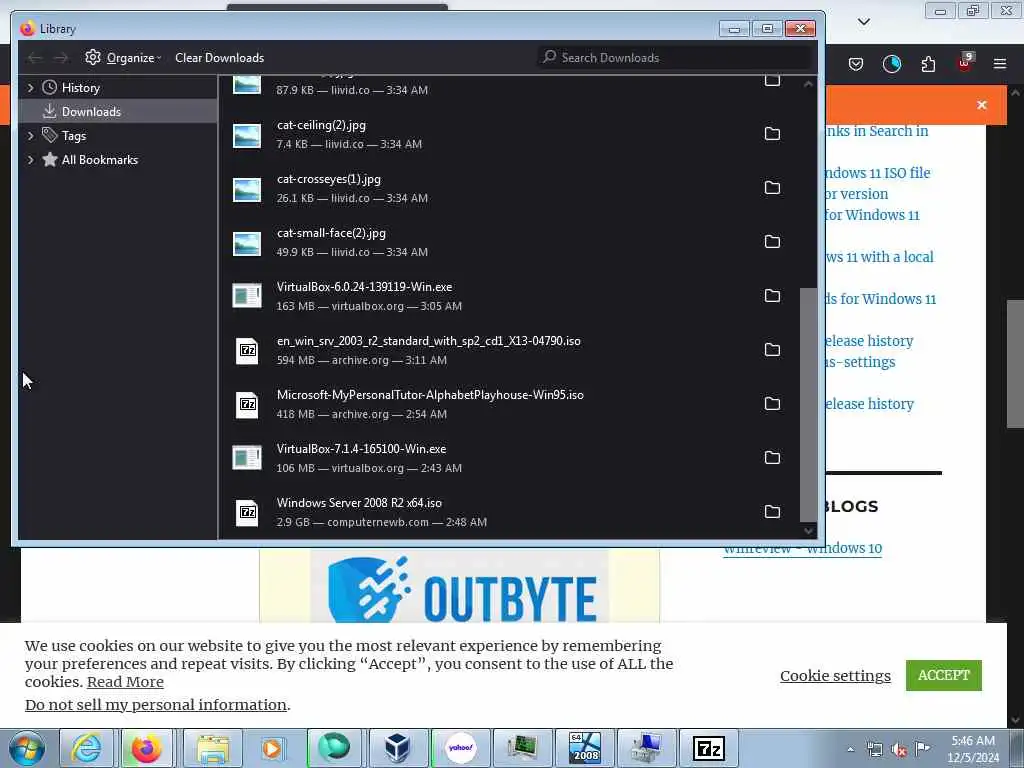Click the cat-ceiling(2).jpg image thumbnail icon
1024x768 pixels.
pyautogui.click(x=247, y=136)
